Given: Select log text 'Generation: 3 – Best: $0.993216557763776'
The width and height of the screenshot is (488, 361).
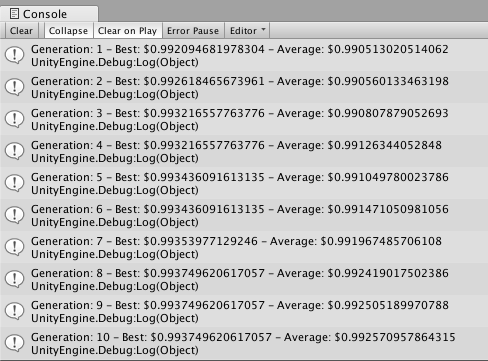Looking at the screenshot, I should pyautogui.click(x=148, y=113).
